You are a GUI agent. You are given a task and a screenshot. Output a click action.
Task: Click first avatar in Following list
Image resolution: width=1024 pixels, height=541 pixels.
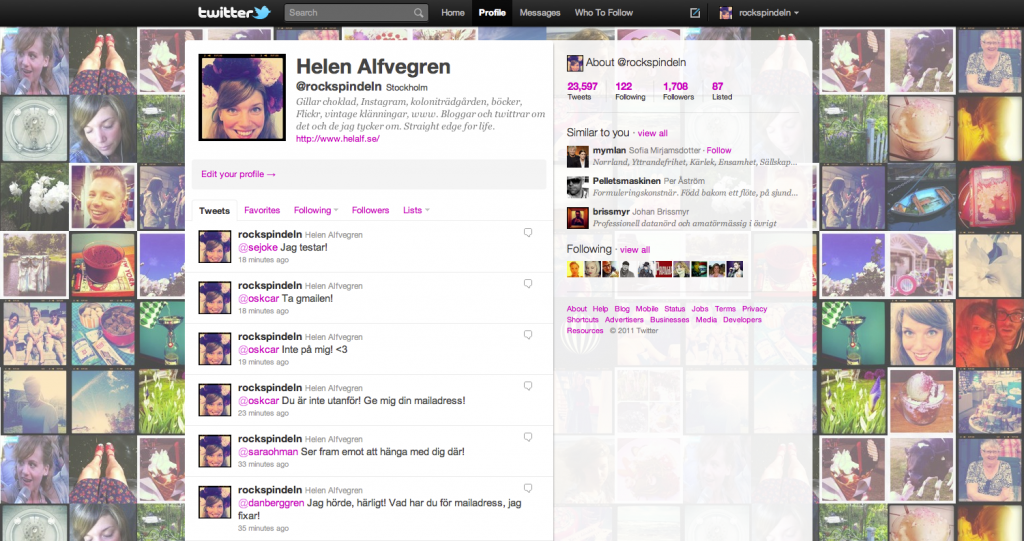pyautogui.click(x=575, y=269)
